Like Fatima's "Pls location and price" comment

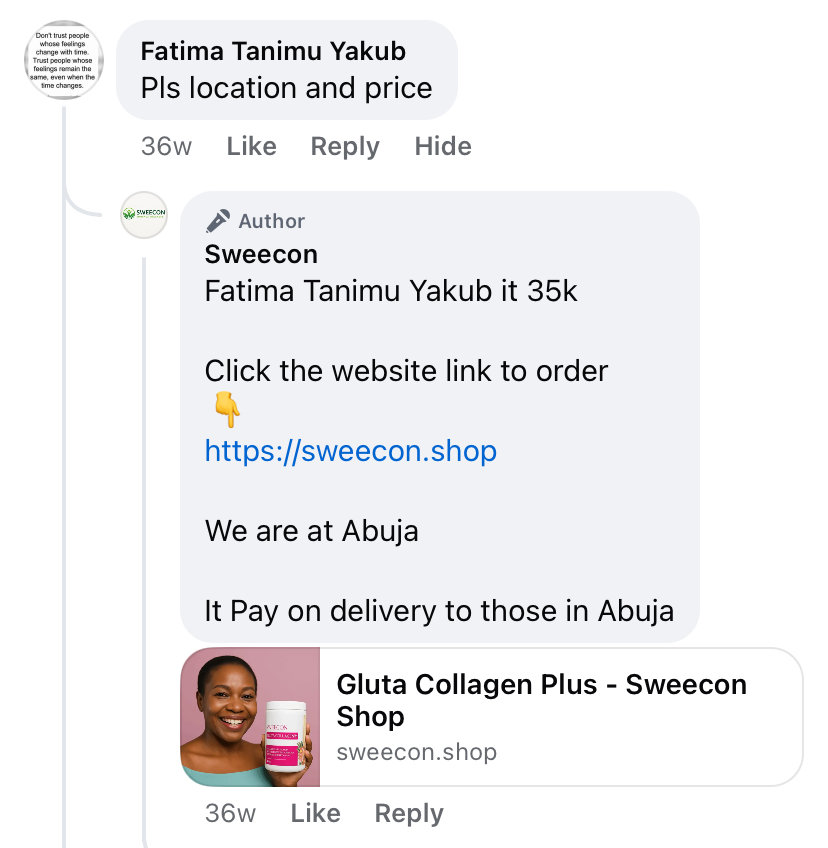[251, 146]
